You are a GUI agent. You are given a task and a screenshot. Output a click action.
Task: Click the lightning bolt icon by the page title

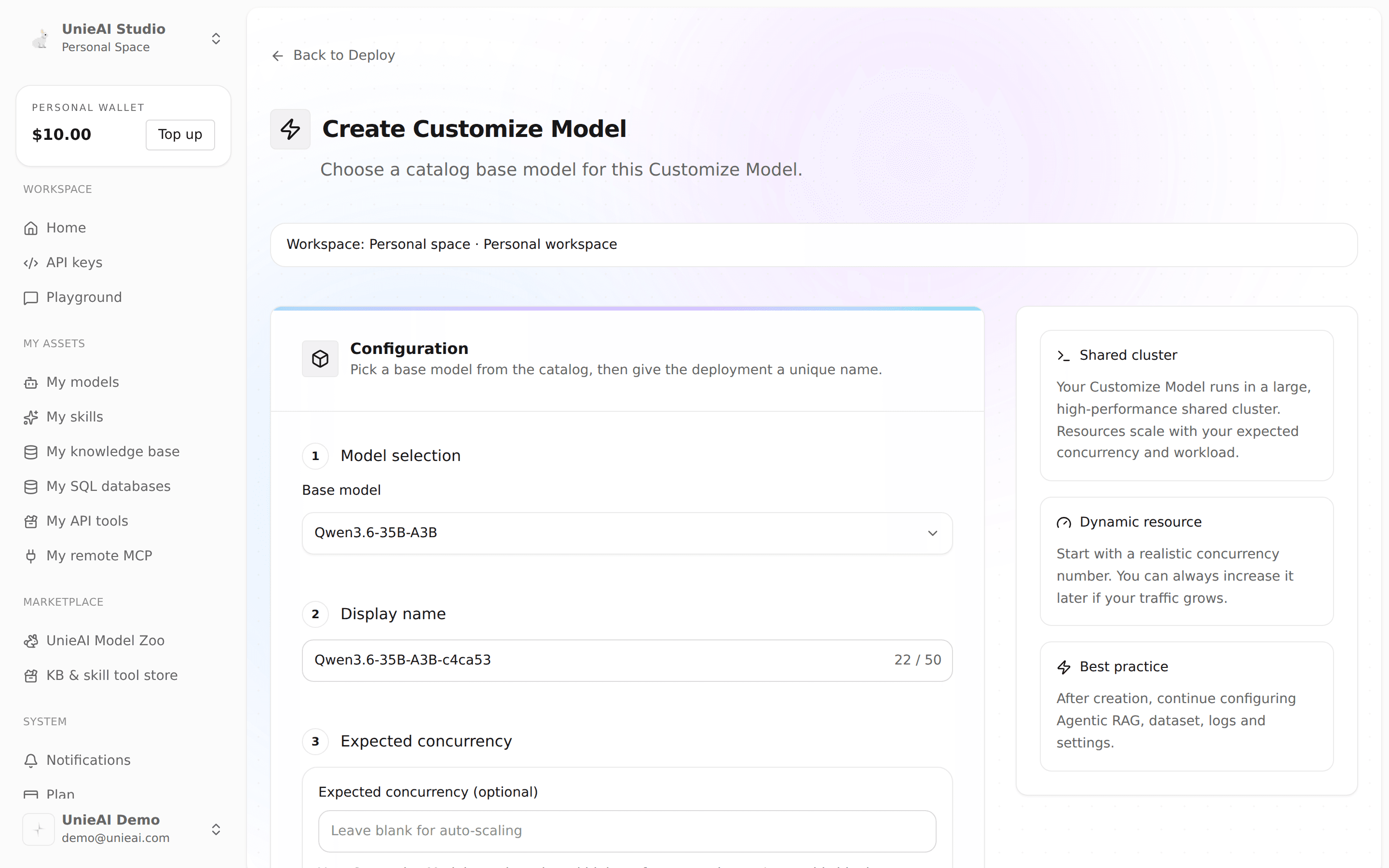tap(290, 129)
